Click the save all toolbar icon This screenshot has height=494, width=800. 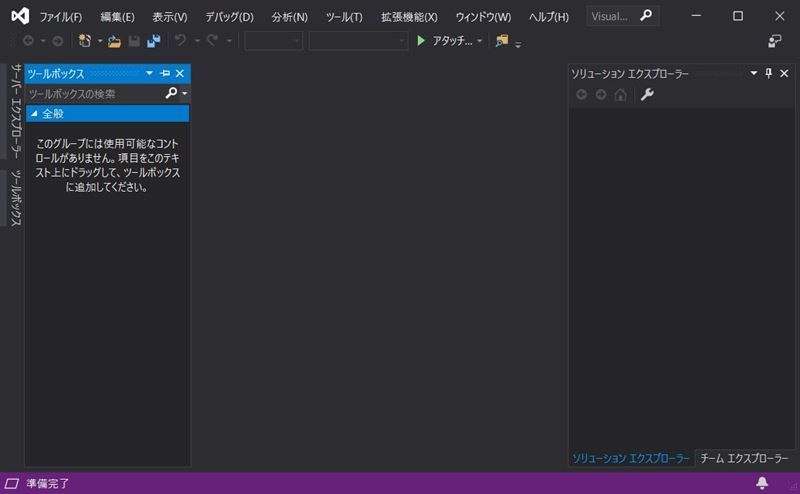pos(154,41)
